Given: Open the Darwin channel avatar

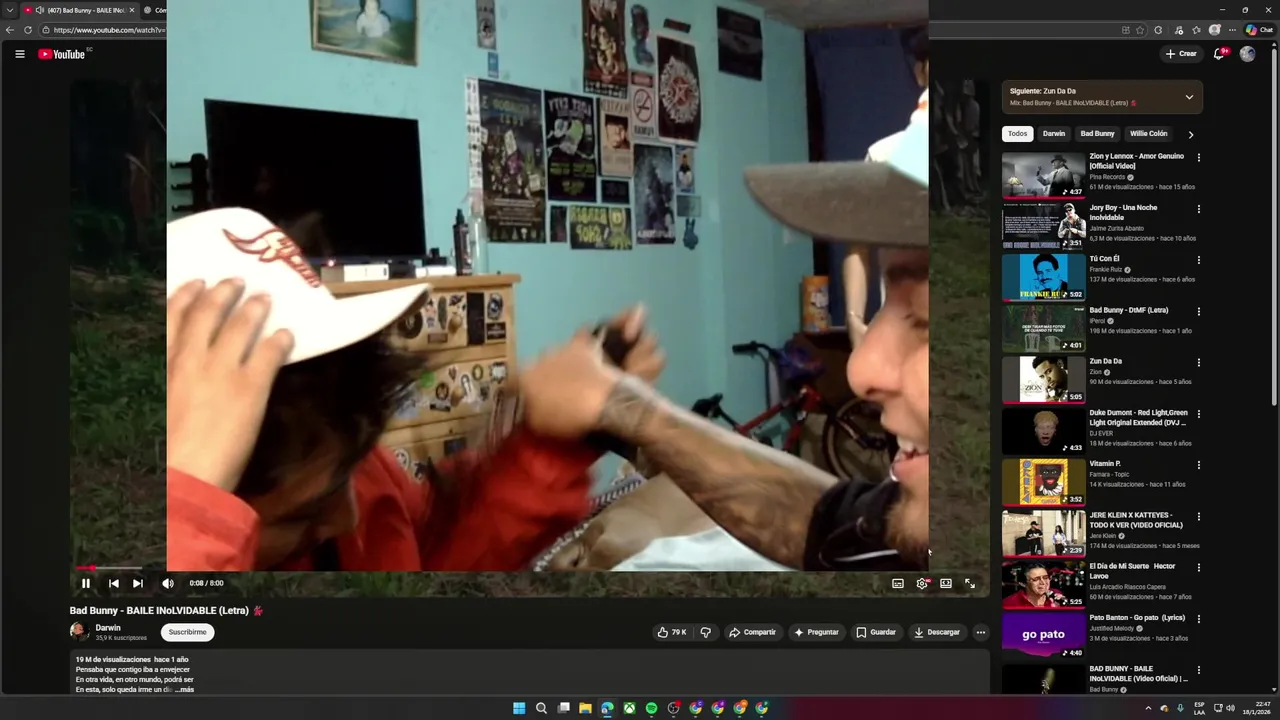Looking at the screenshot, I should click(79, 632).
